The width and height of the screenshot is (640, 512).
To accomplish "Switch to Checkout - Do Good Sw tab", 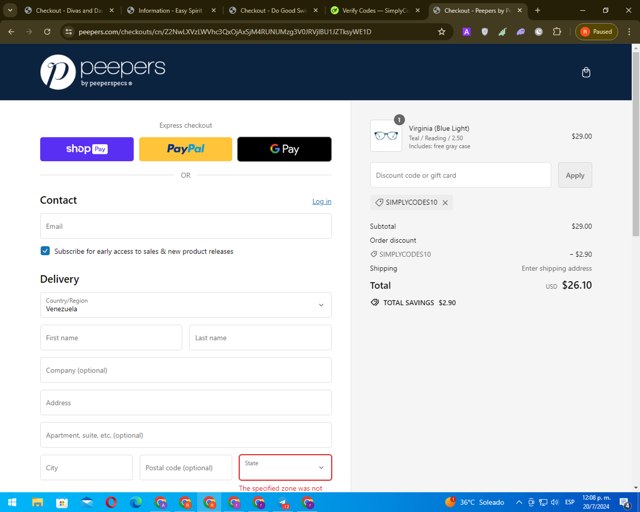I will tap(273, 11).
